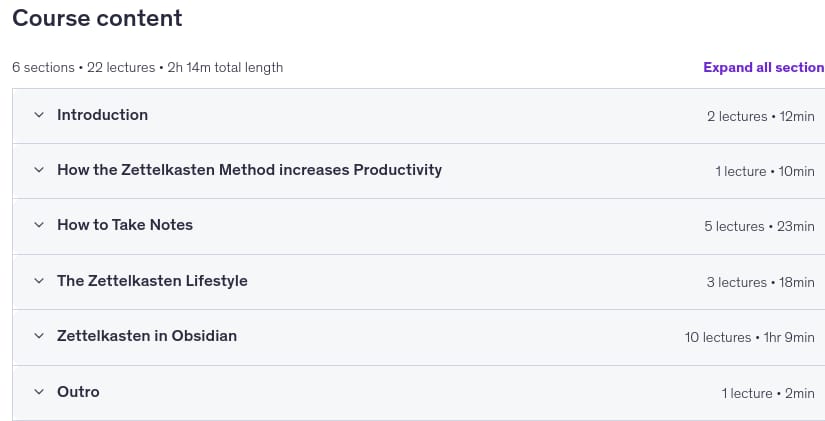Click the 5 lectures • 23min label

click(759, 226)
